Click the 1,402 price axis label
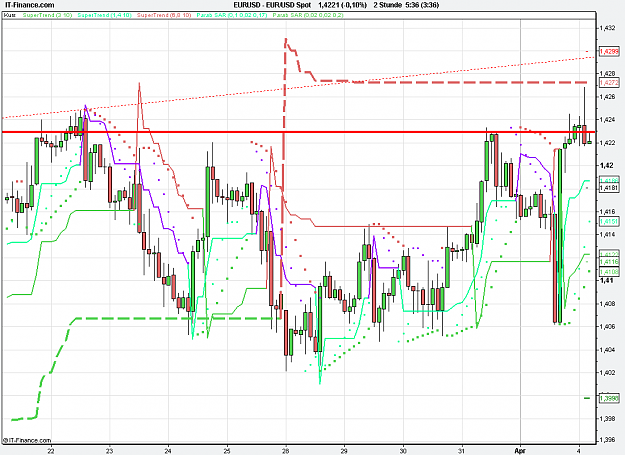Image resolution: width=625 pixels, height=455 pixels. pos(607,373)
